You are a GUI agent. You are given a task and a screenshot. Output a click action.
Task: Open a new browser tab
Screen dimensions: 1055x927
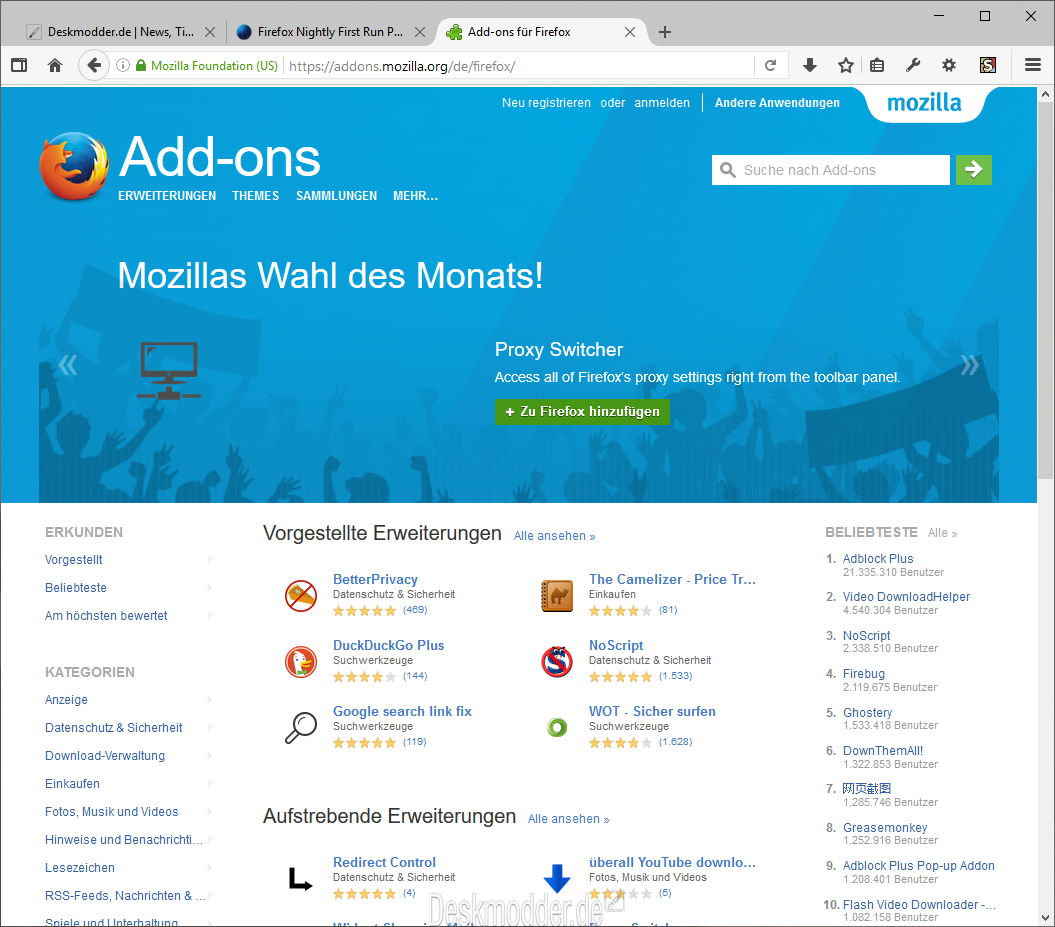pos(665,32)
